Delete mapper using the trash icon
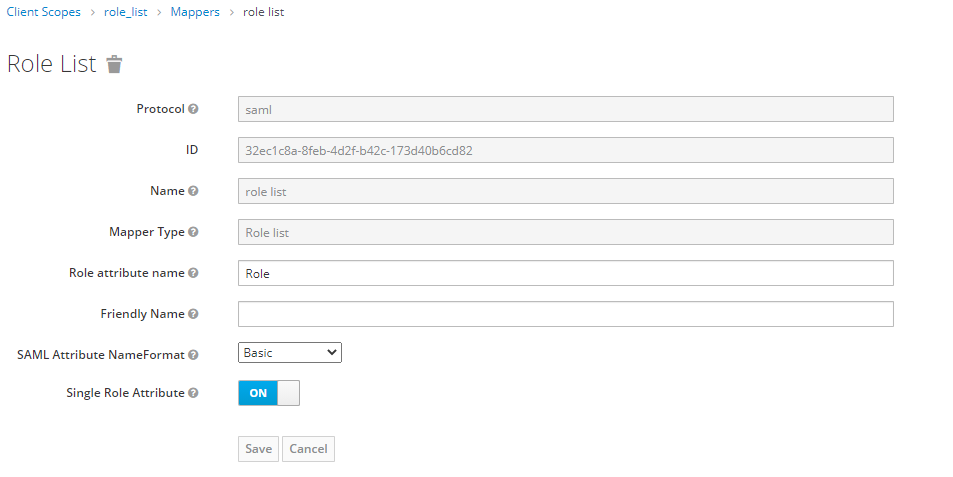953x477 pixels. [114, 64]
